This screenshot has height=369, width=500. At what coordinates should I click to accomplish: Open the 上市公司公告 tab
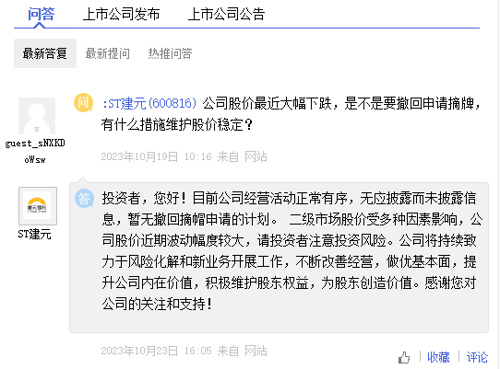point(226,14)
